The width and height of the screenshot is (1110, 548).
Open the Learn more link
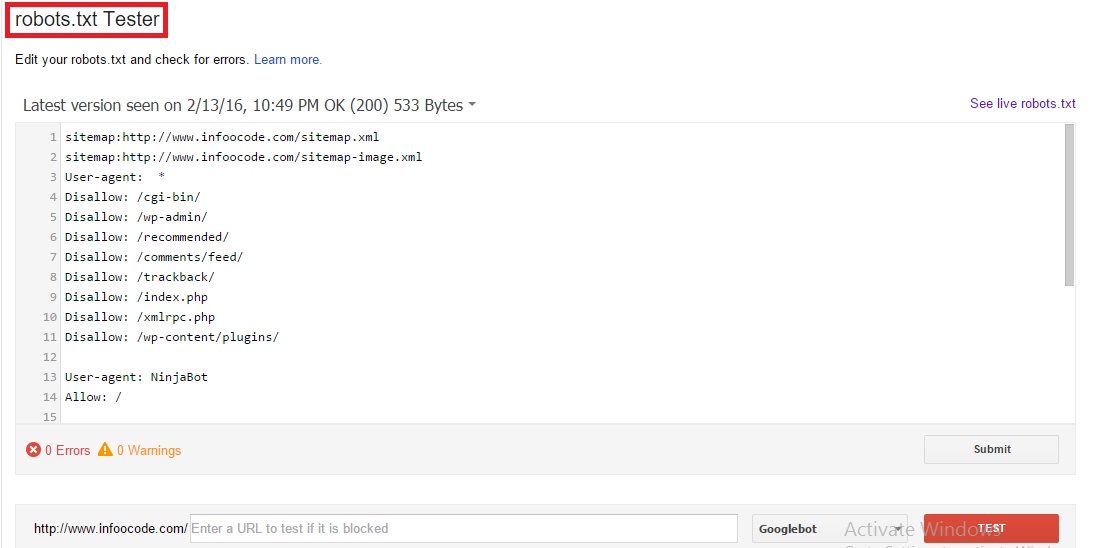click(x=288, y=60)
